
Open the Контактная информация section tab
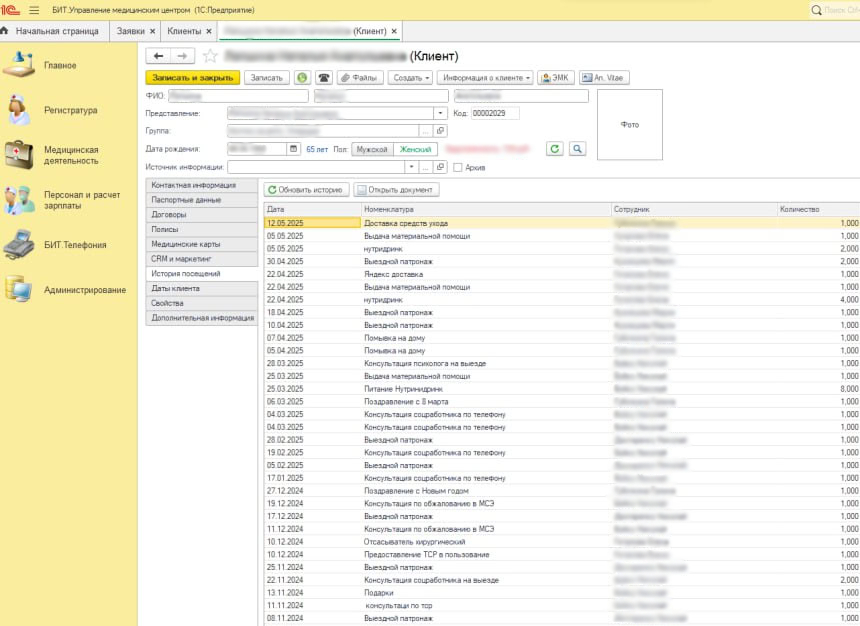pyautogui.click(x=201, y=185)
